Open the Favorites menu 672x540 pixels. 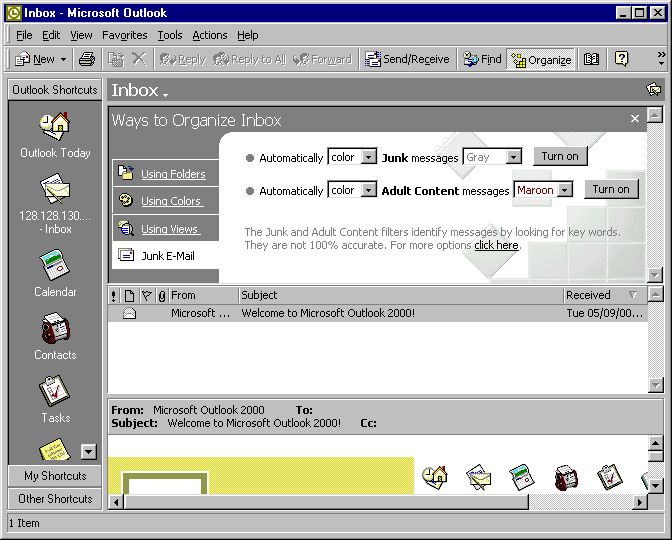pos(124,35)
